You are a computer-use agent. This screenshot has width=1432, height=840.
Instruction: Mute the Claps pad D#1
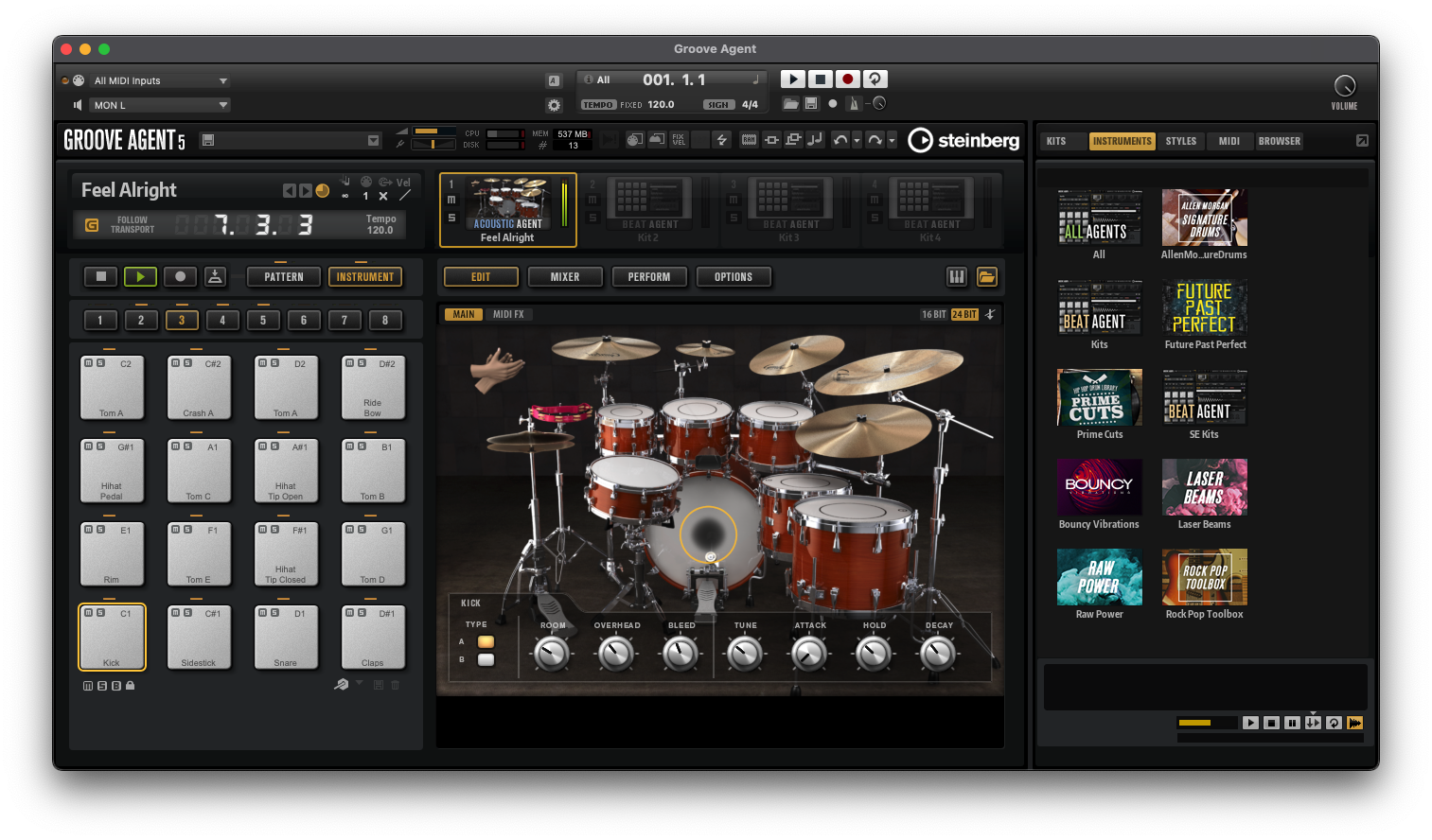coord(349,613)
